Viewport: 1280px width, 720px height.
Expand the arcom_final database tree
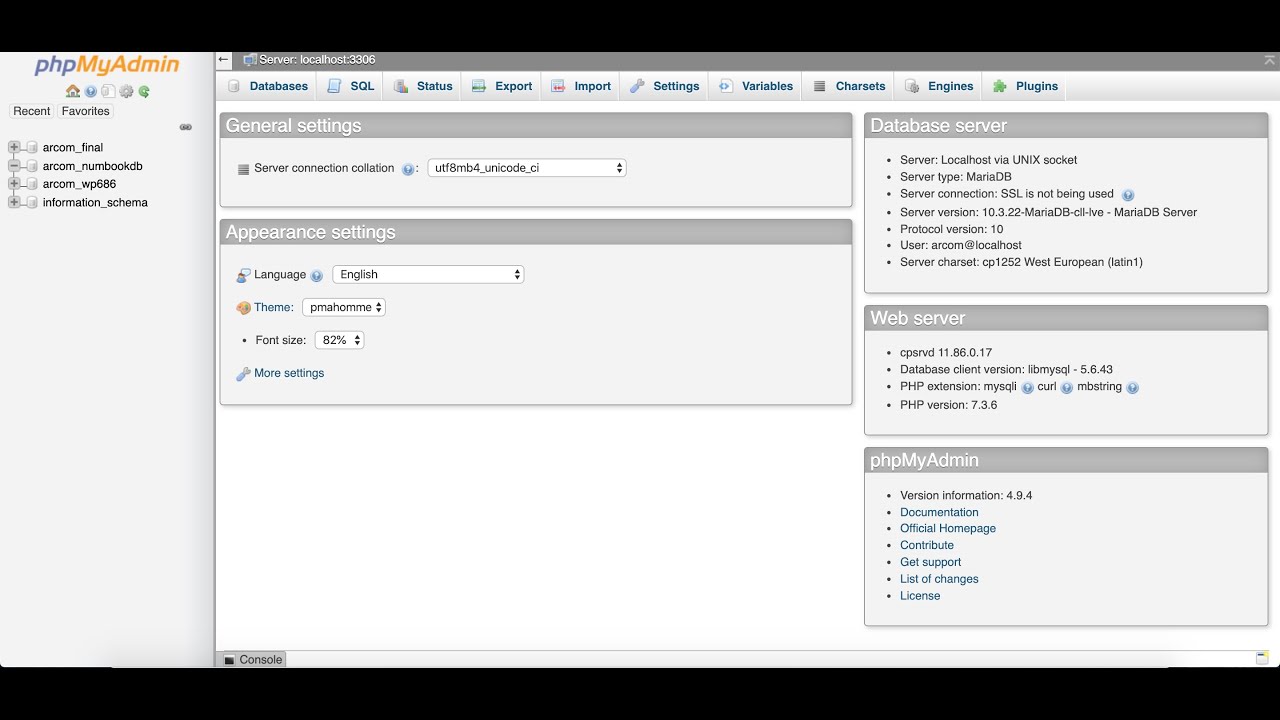tap(14, 147)
